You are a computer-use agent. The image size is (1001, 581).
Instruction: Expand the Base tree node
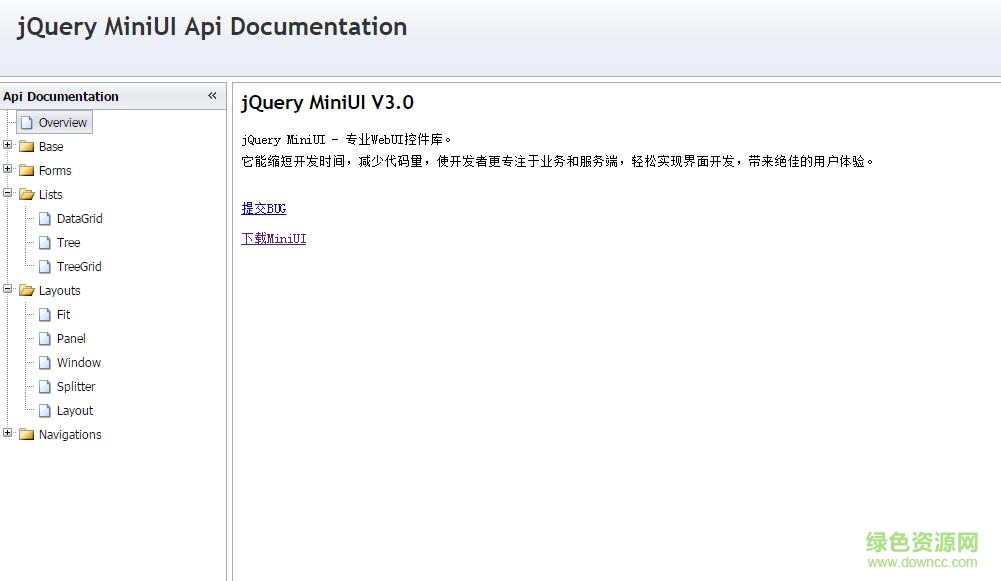(7, 146)
